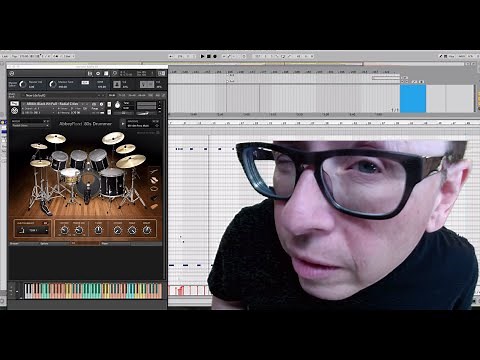This screenshot has height=360, width=480.
Task: Open the Grooves pattern selector
Action: click(143, 126)
